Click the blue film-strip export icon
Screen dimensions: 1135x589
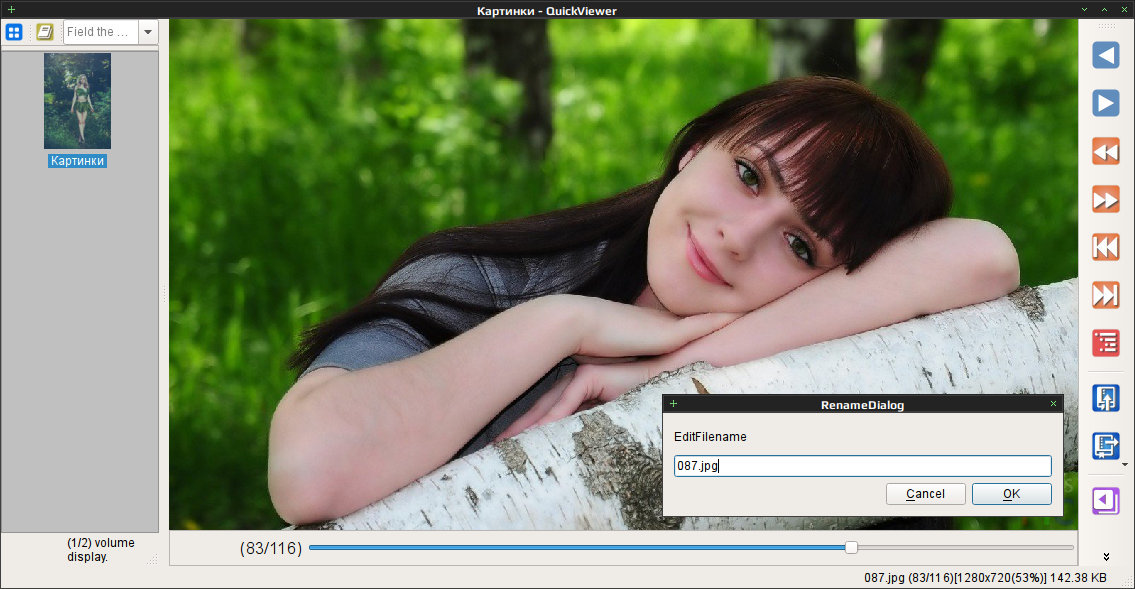(x=1105, y=446)
